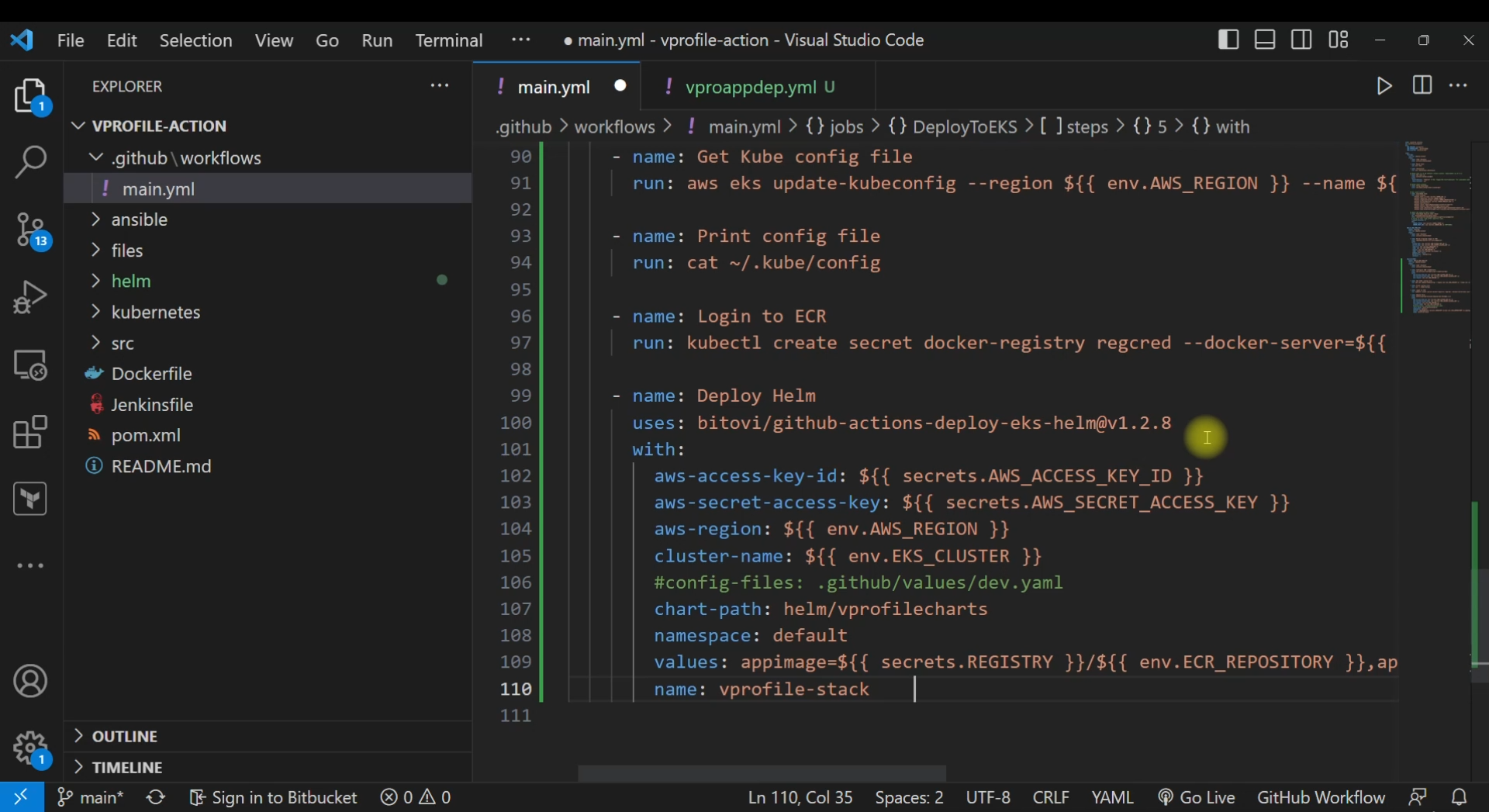Run the workflow file with play icon
The image size is (1489, 812).
tap(1384, 85)
